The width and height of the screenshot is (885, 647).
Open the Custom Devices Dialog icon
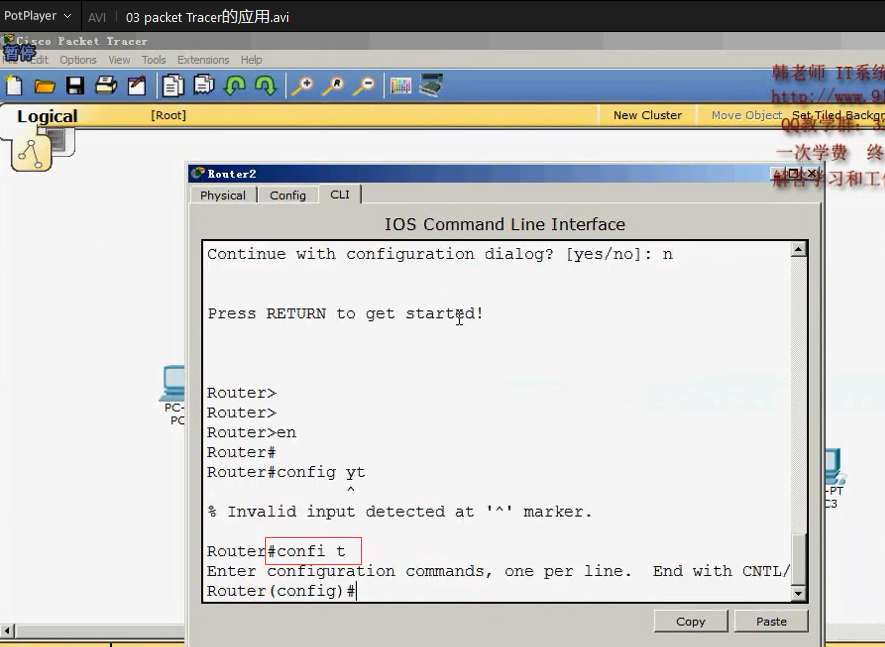pos(431,85)
